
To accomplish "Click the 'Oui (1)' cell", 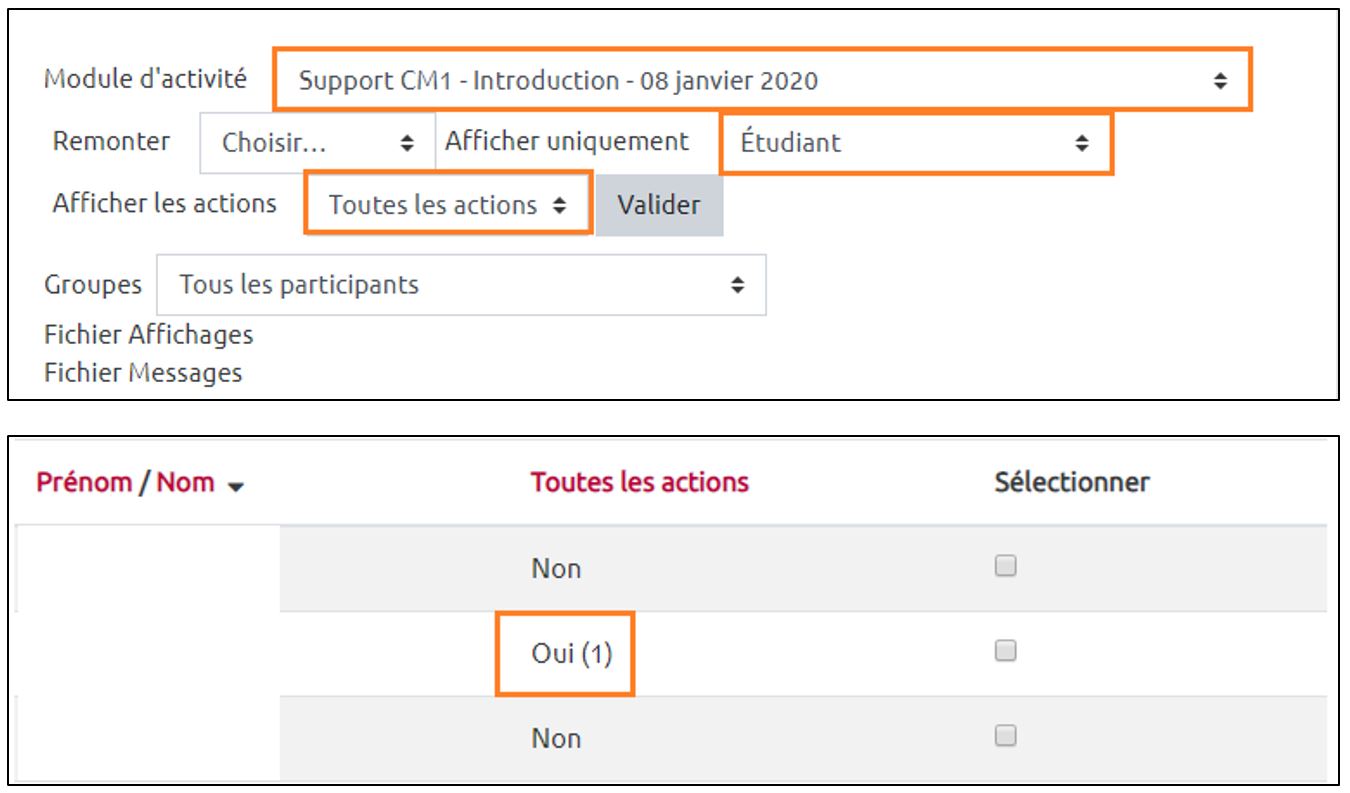I will point(571,654).
